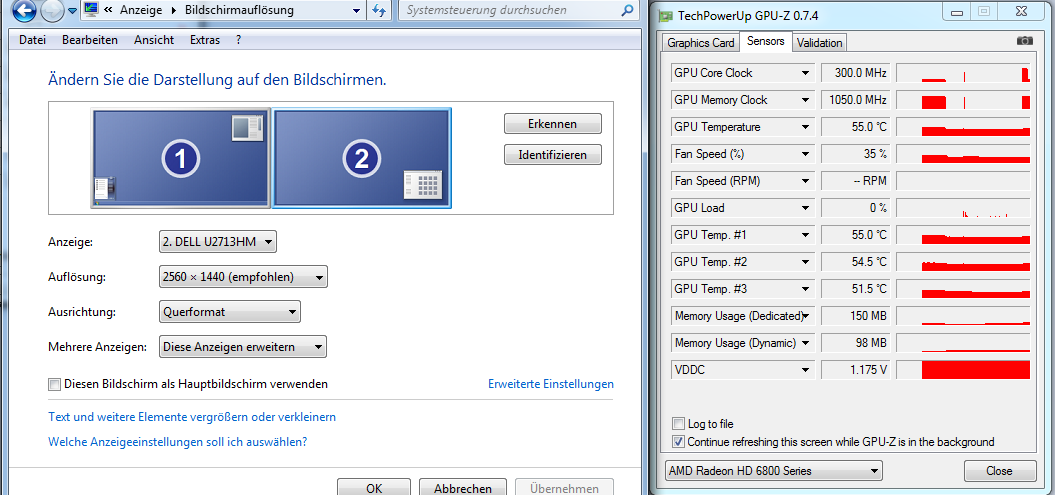1055x495 pixels.
Task: Switch to the Sensors tab in GPU-Z
Action: tap(766, 41)
